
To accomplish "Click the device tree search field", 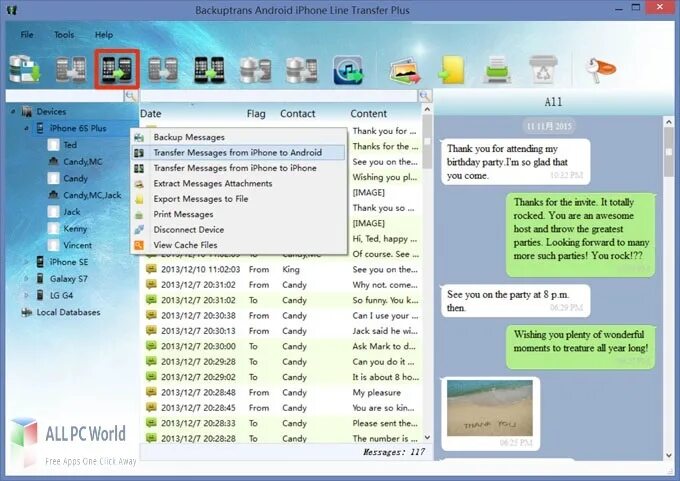I will (x=65, y=96).
